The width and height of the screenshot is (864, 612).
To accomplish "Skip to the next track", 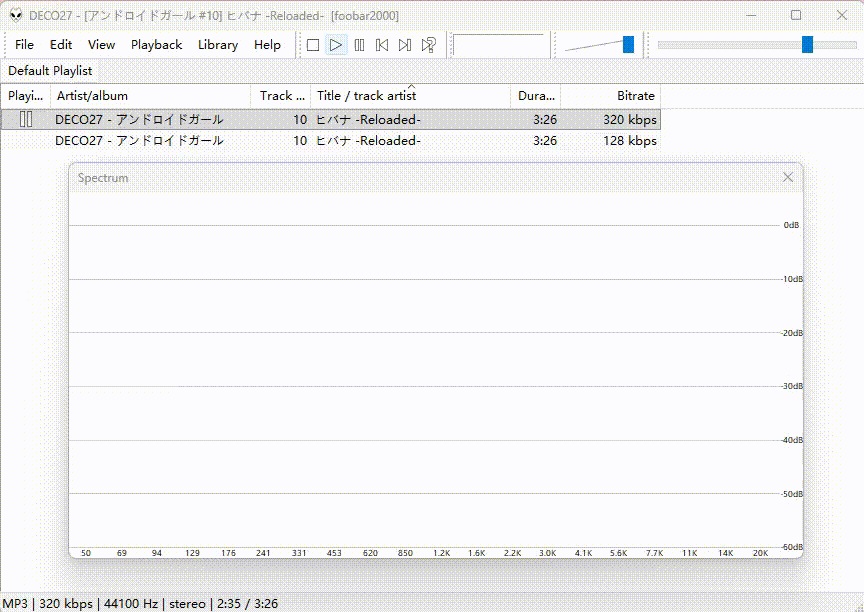I will click(405, 45).
